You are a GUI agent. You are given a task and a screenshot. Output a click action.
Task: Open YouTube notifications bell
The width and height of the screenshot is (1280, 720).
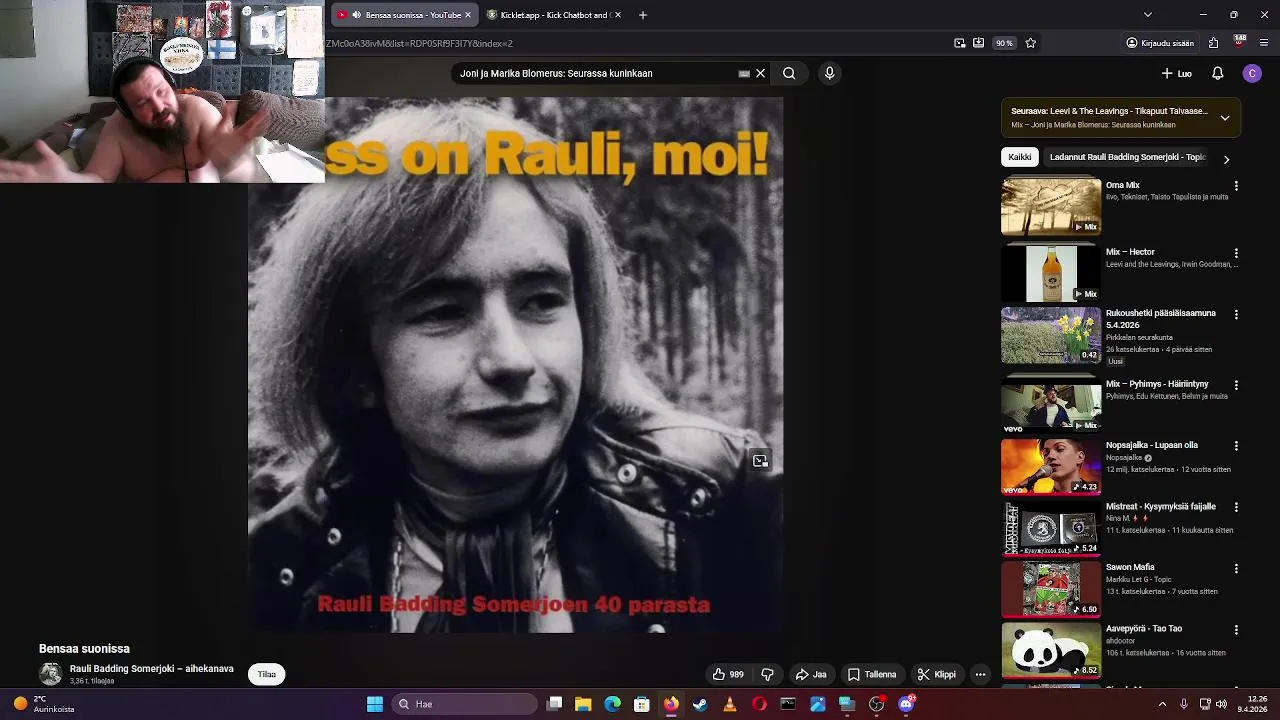coord(1217,73)
